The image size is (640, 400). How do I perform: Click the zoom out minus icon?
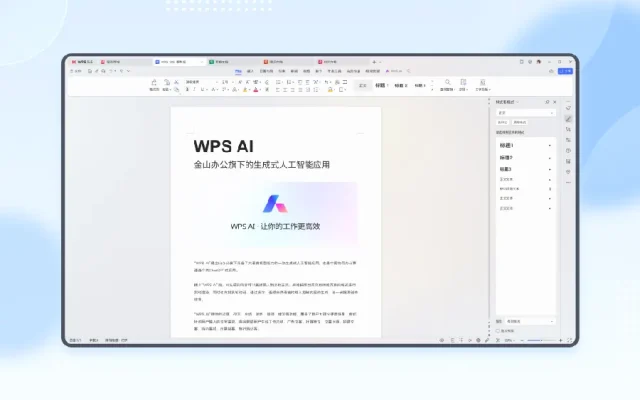click(522, 340)
